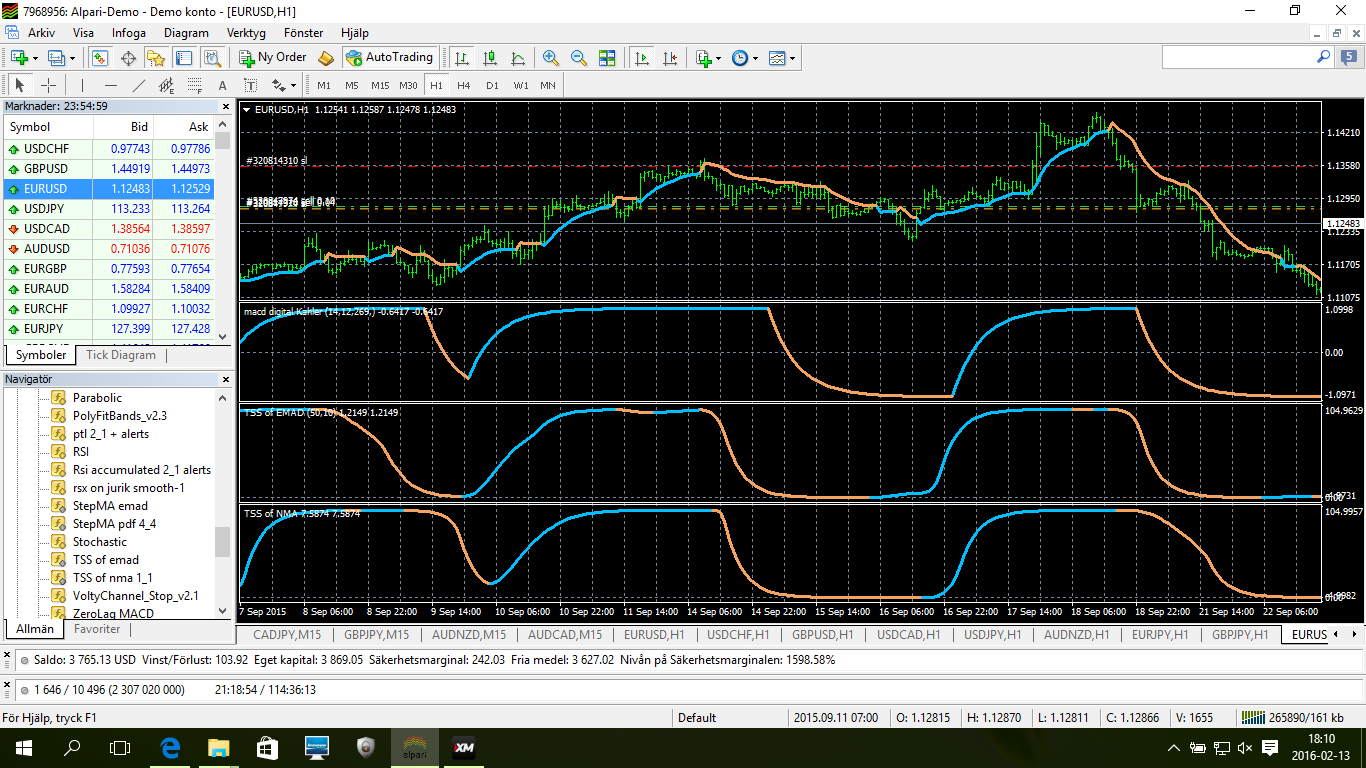Select the Text Label tool

point(251,85)
